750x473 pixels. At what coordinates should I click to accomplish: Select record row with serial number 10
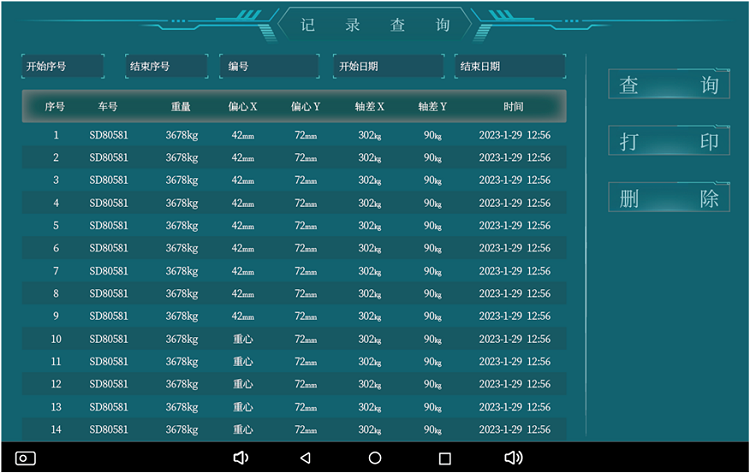tap(294, 339)
